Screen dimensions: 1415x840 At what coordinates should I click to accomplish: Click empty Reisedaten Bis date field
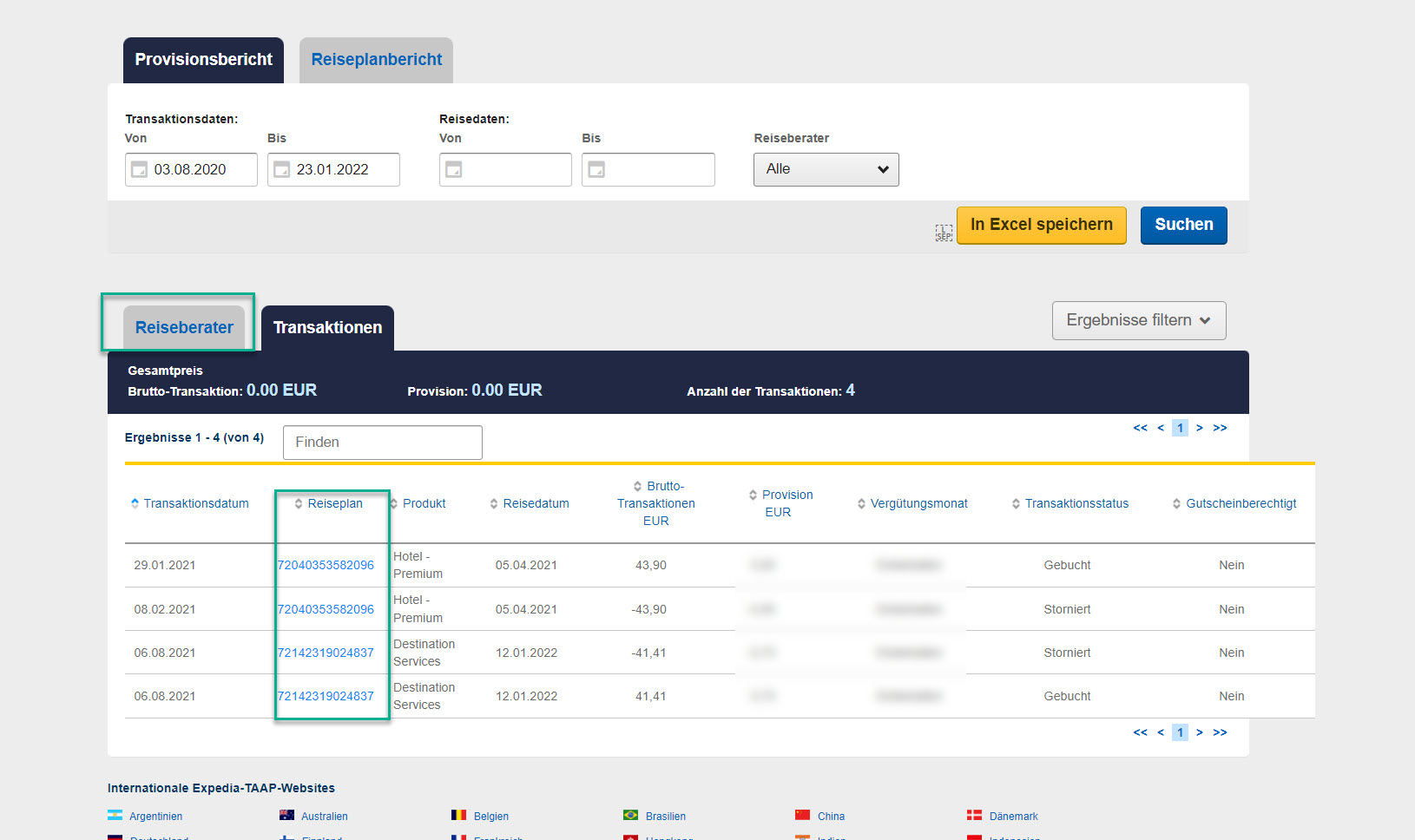pyautogui.click(x=648, y=169)
